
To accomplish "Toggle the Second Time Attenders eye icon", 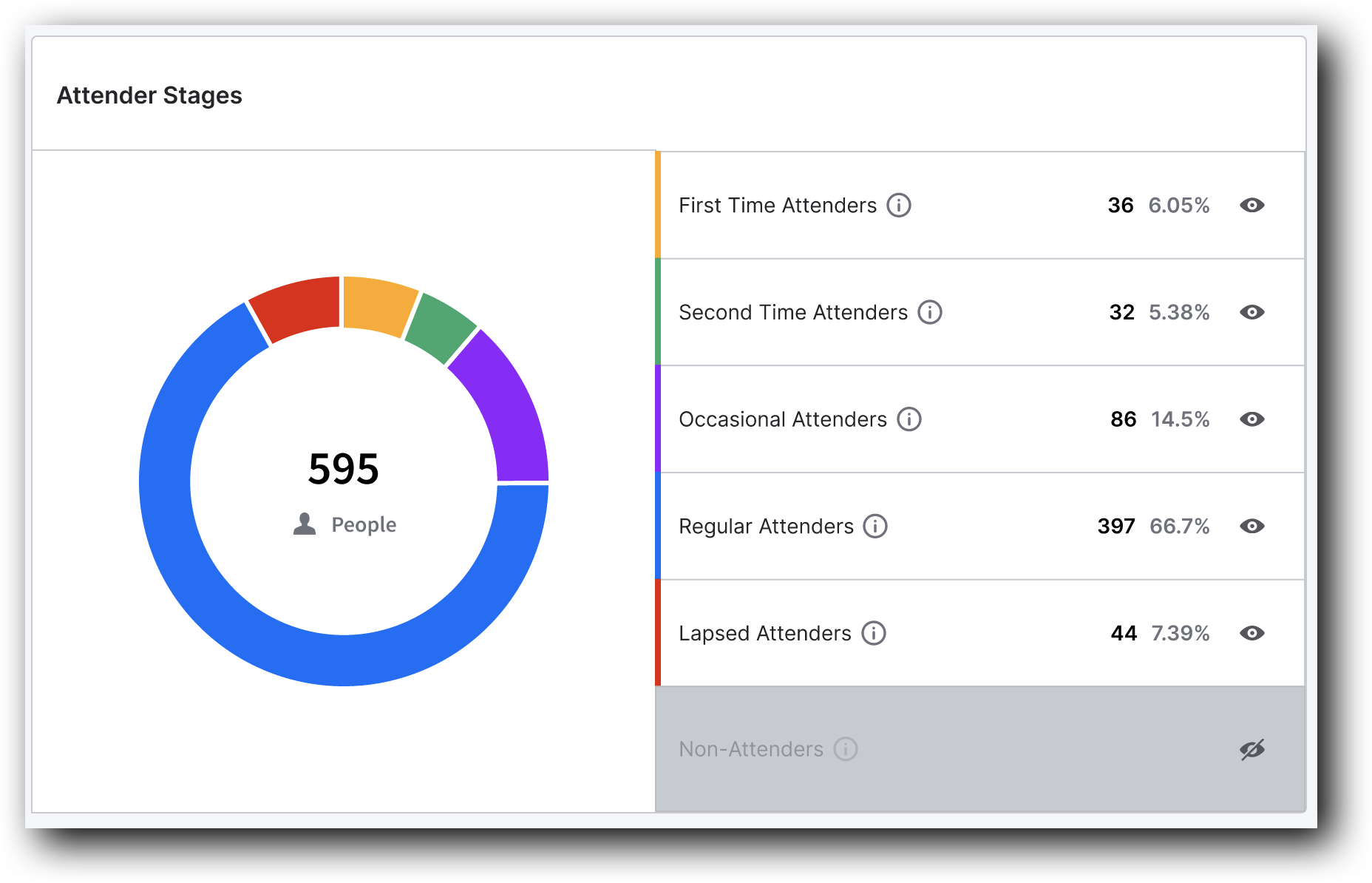I will click(1252, 312).
